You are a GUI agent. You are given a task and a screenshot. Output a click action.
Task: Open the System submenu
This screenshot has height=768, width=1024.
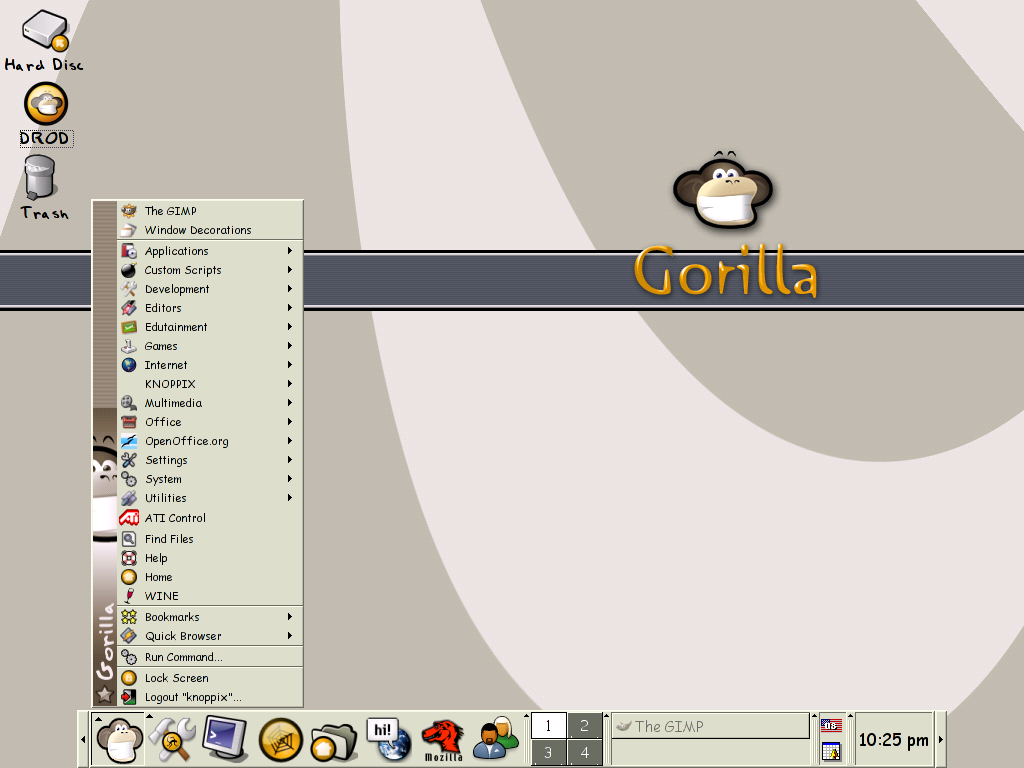[x=210, y=479]
